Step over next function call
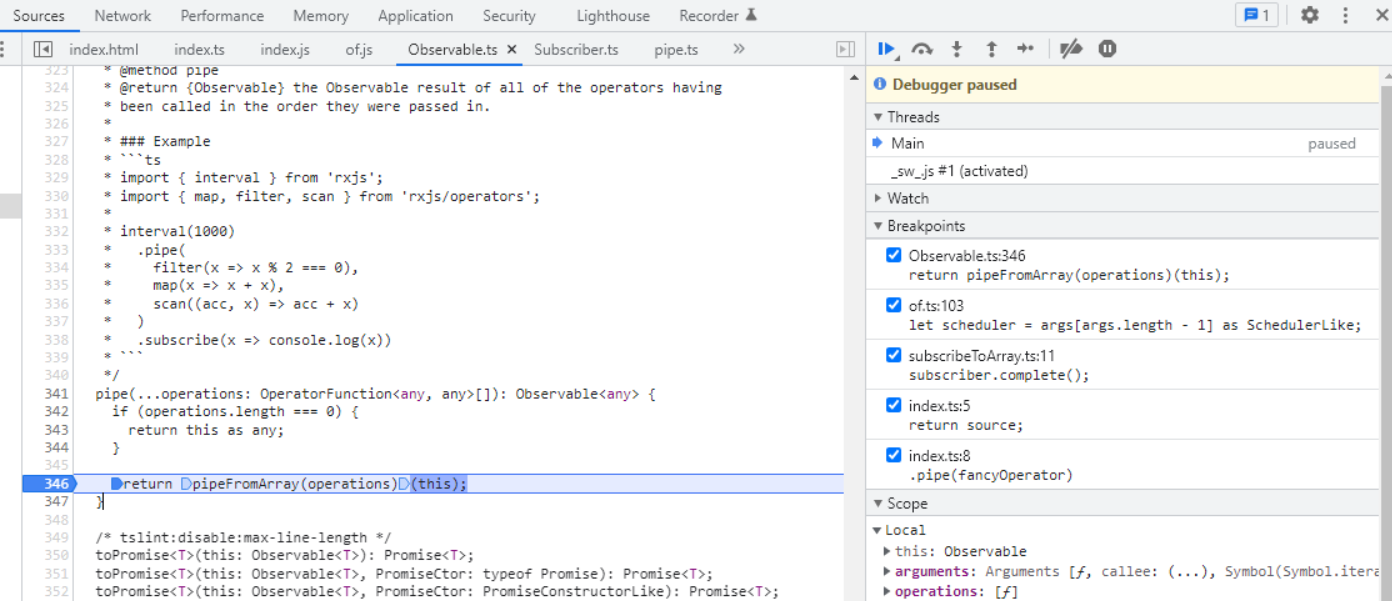1392x601 pixels. (922, 49)
